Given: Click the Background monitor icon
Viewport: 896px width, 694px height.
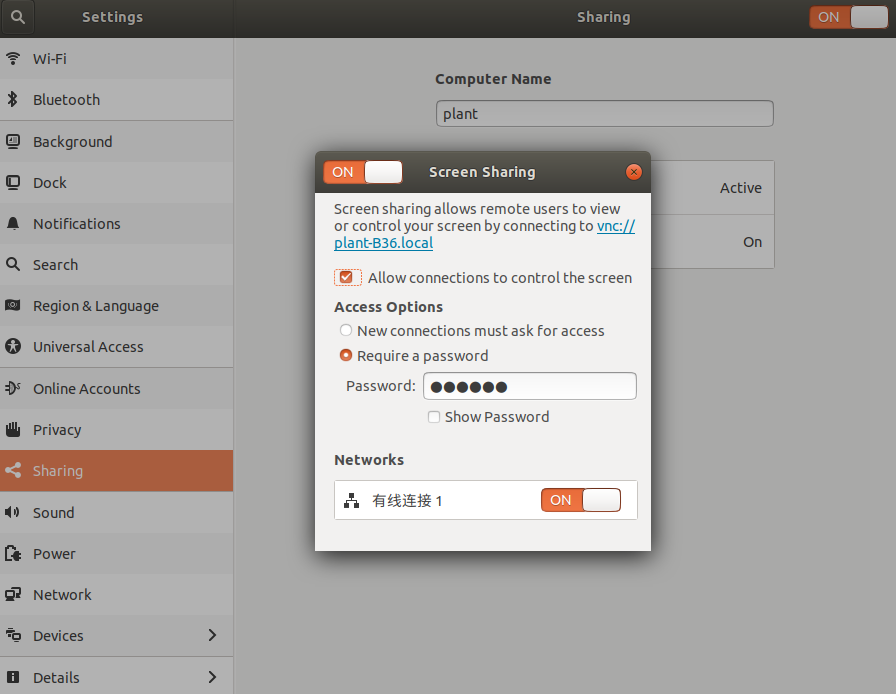Looking at the screenshot, I should (x=13, y=141).
